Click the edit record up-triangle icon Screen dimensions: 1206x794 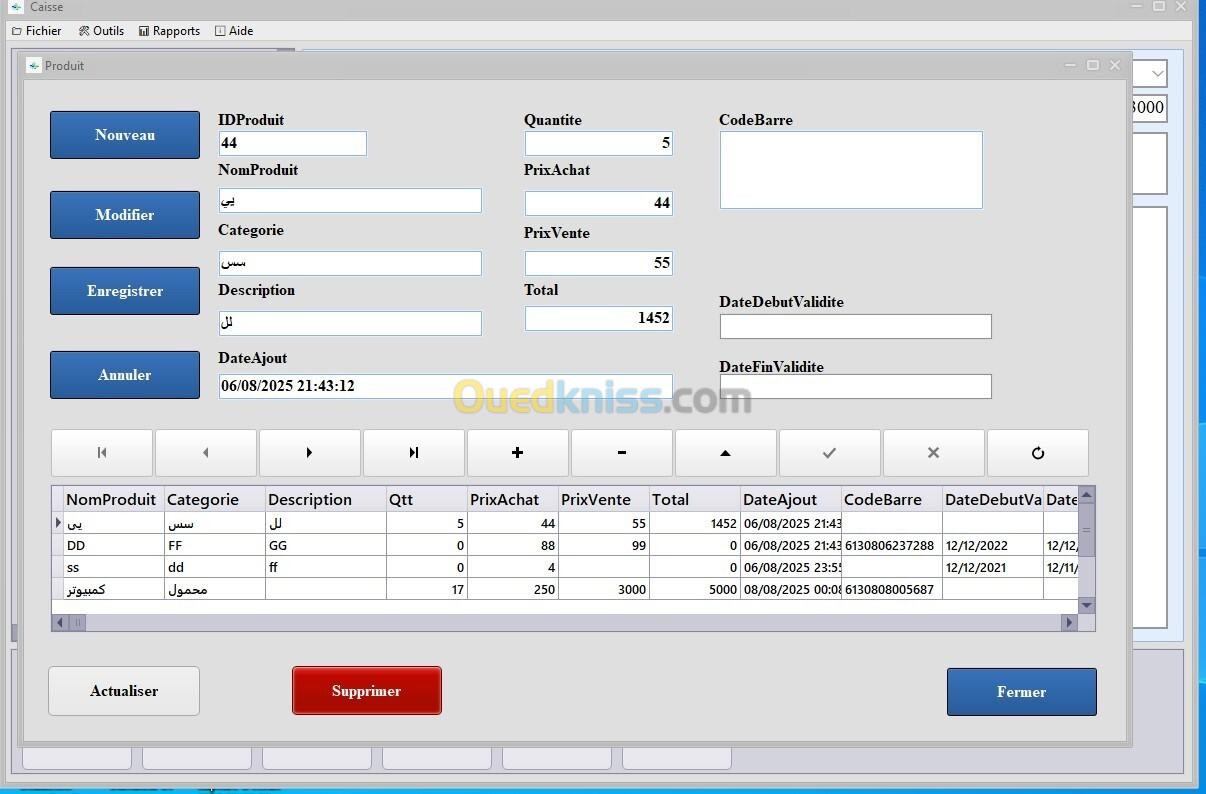pyautogui.click(x=726, y=453)
